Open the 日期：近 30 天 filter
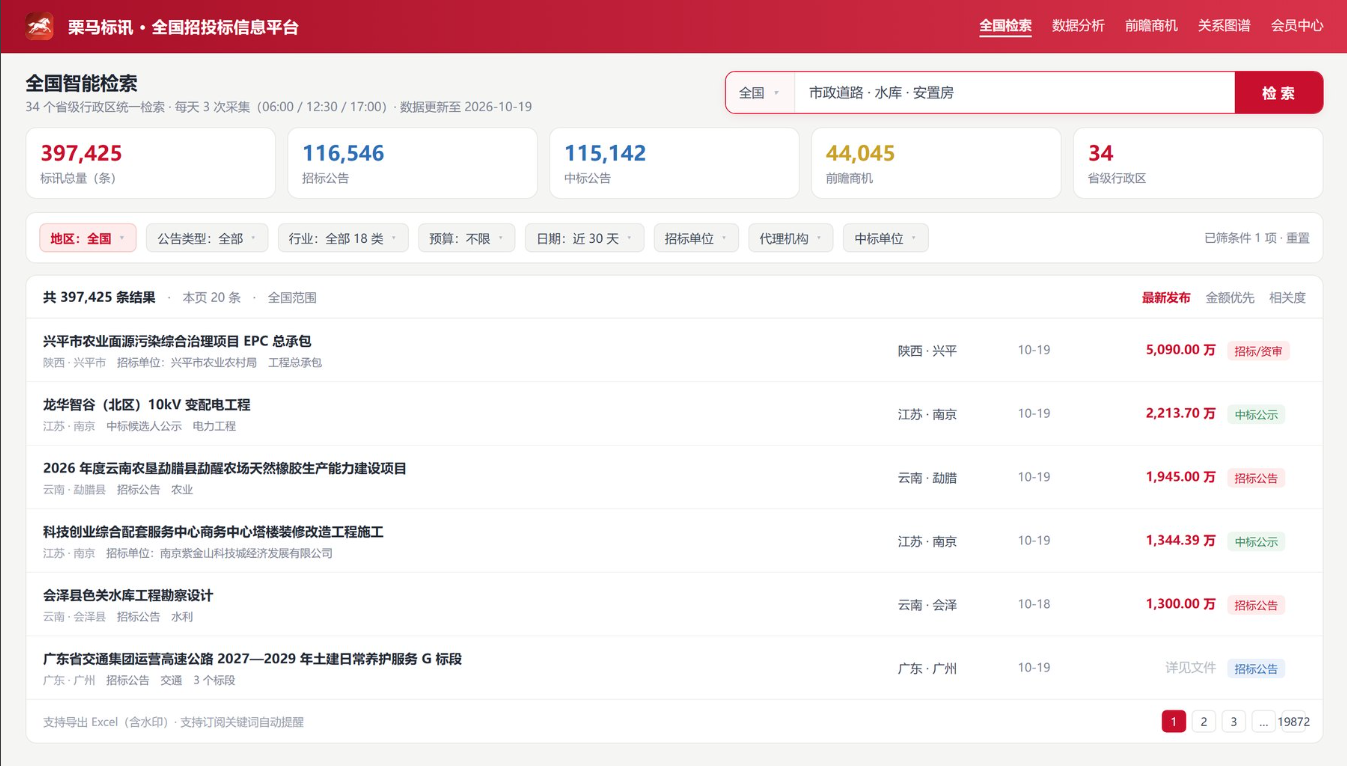 click(584, 239)
